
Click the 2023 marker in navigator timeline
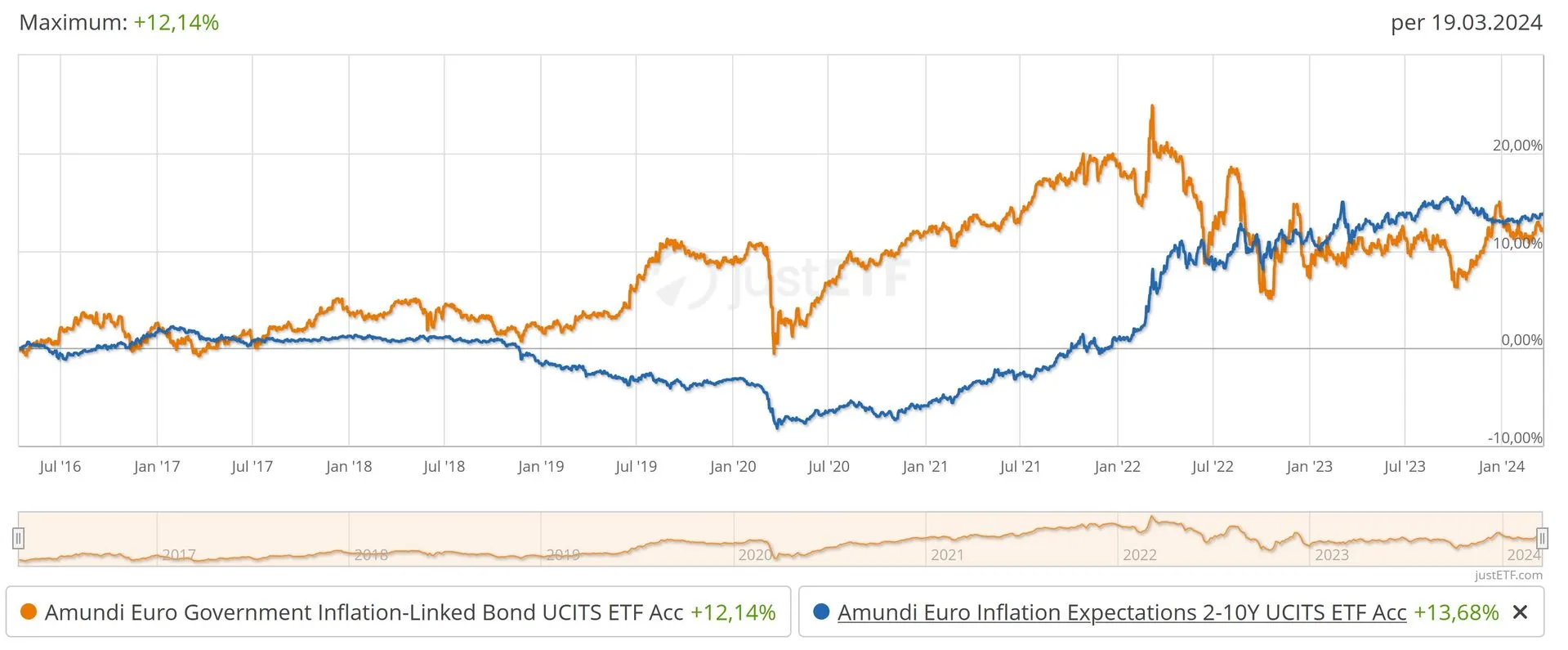pyautogui.click(x=1331, y=554)
